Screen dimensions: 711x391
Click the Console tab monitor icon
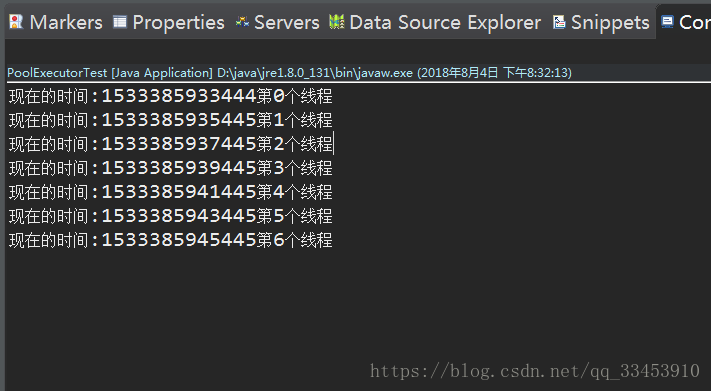coord(667,22)
